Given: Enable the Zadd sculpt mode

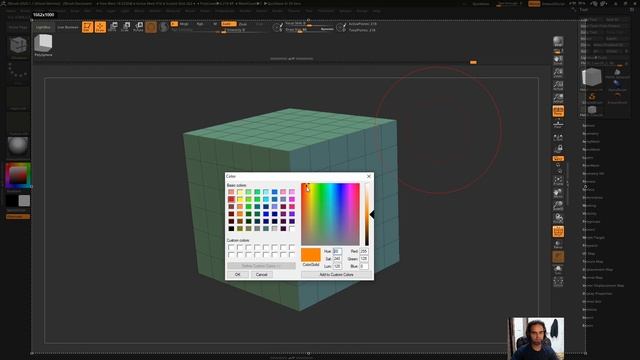Looking at the screenshot, I should [229, 24].
